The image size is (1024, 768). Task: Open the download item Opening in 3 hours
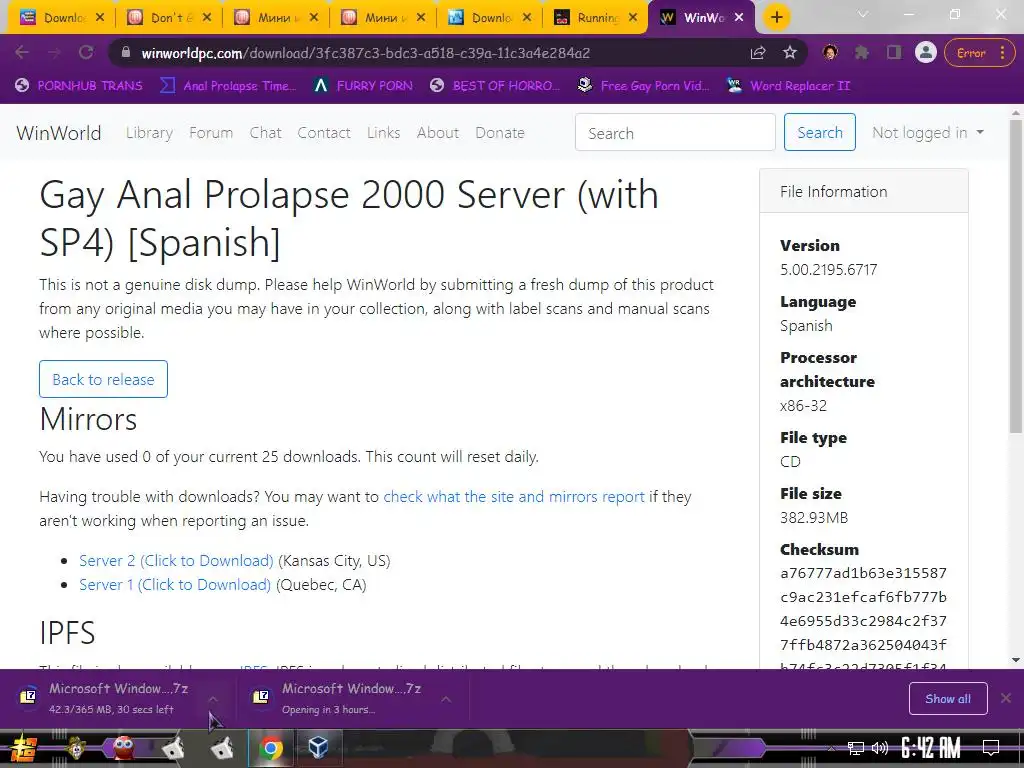pos(340,698)
